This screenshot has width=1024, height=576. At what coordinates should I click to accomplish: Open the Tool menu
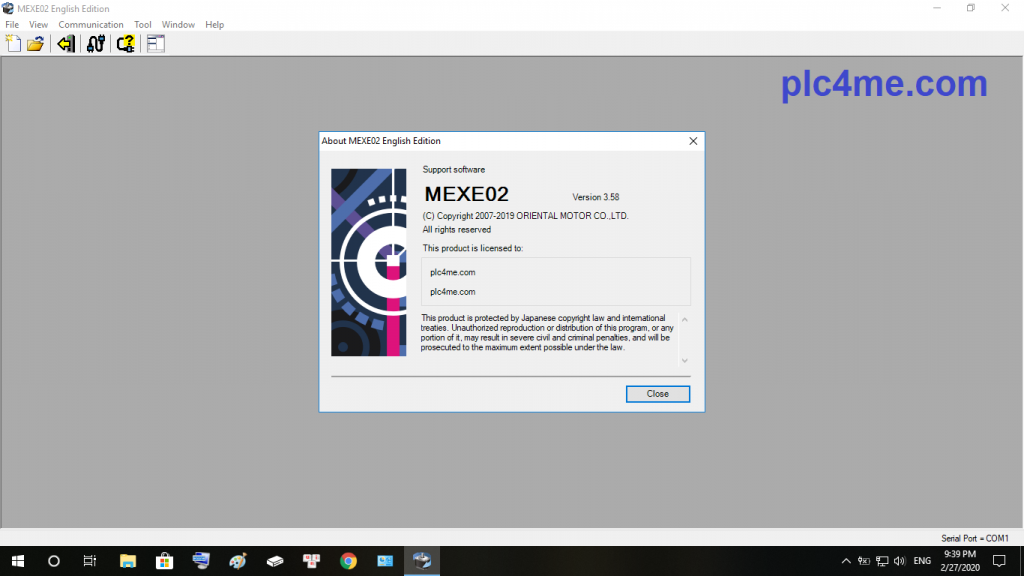pos(143,24)
